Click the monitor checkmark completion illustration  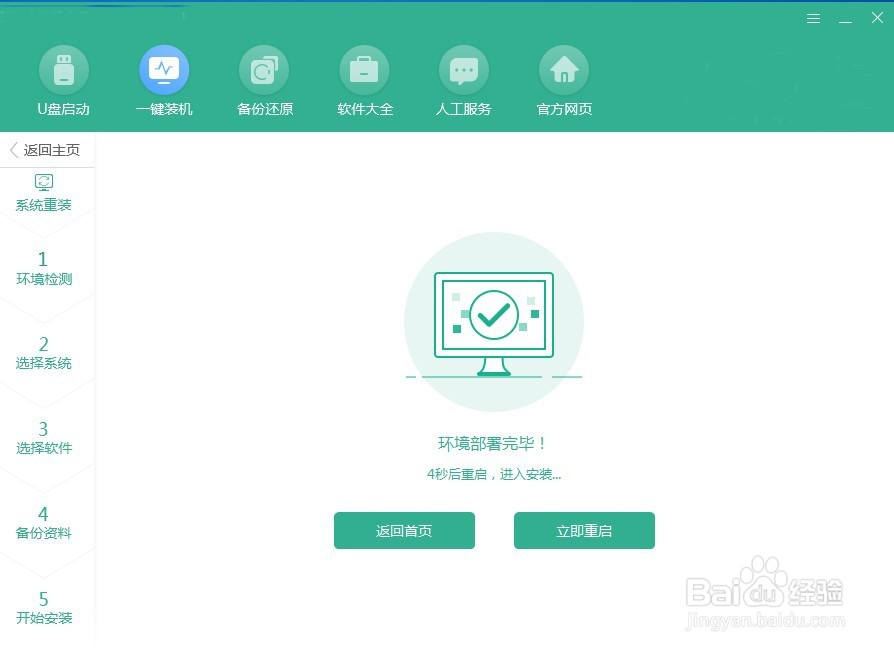(x=494, y=322)
